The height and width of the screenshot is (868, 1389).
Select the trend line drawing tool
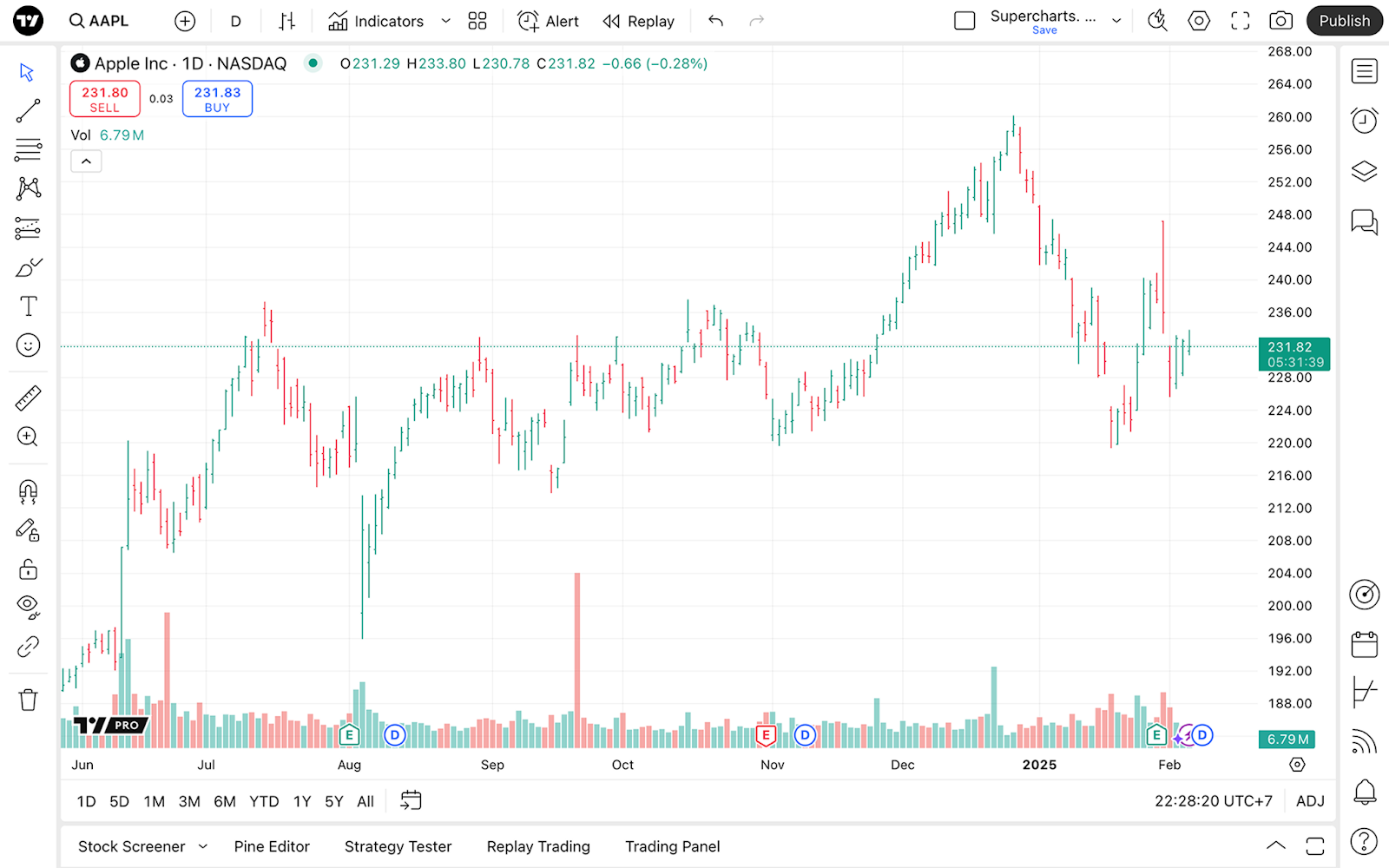(28, 110)
